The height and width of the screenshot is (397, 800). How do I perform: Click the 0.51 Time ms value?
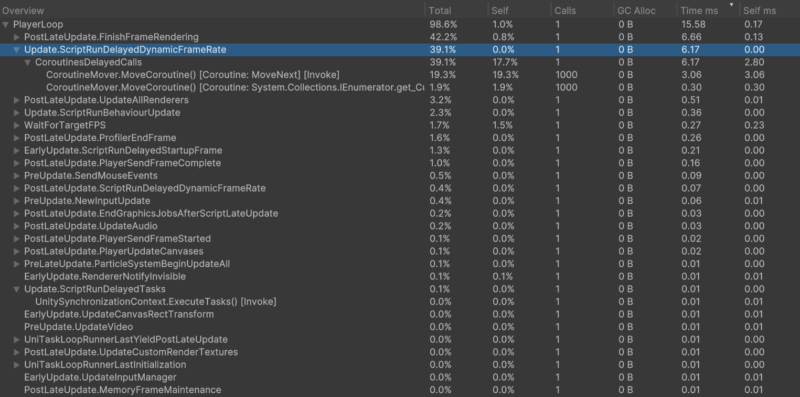pyautogui.click(x=691, y=100)
